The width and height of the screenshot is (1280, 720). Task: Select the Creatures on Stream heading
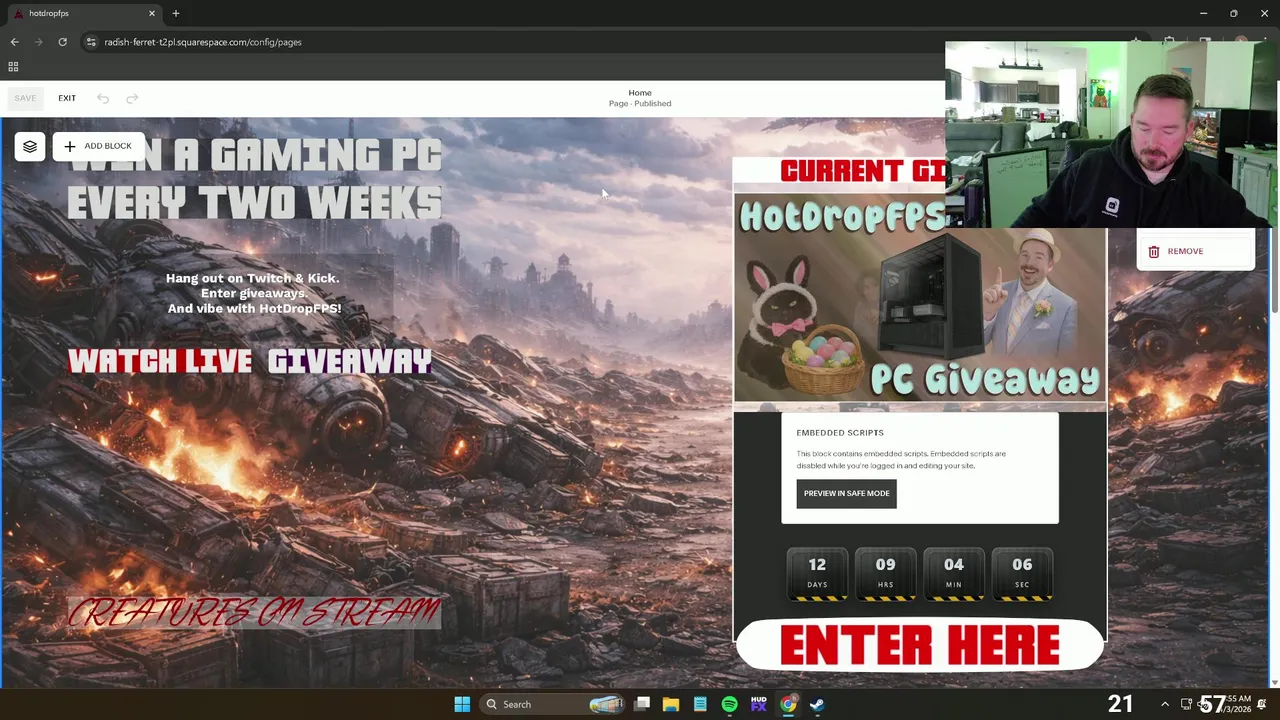click(x=254, y=612)
